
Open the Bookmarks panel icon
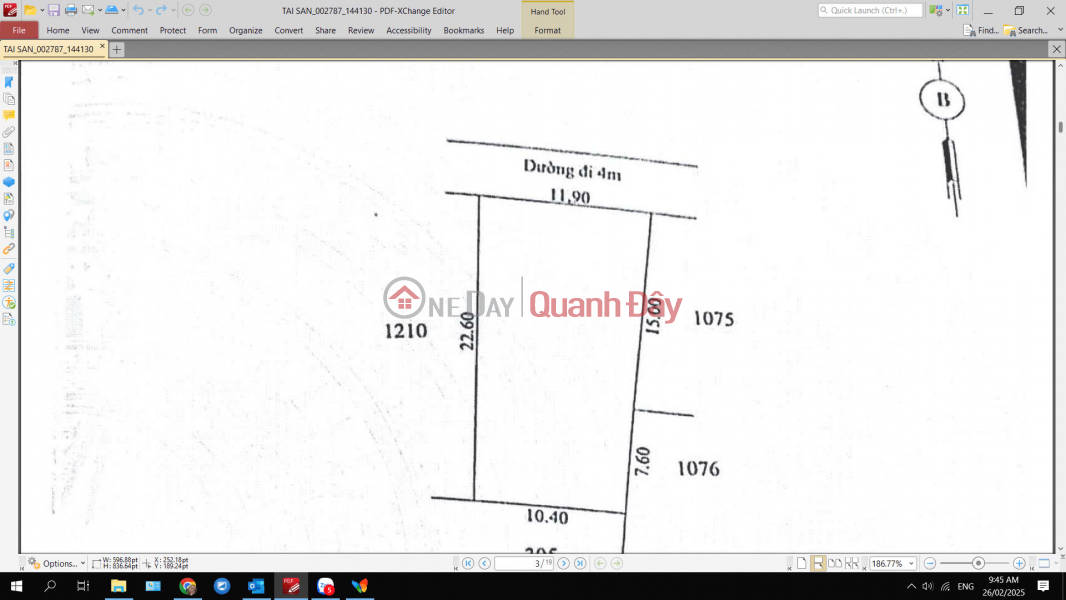[x=9, y=82]
